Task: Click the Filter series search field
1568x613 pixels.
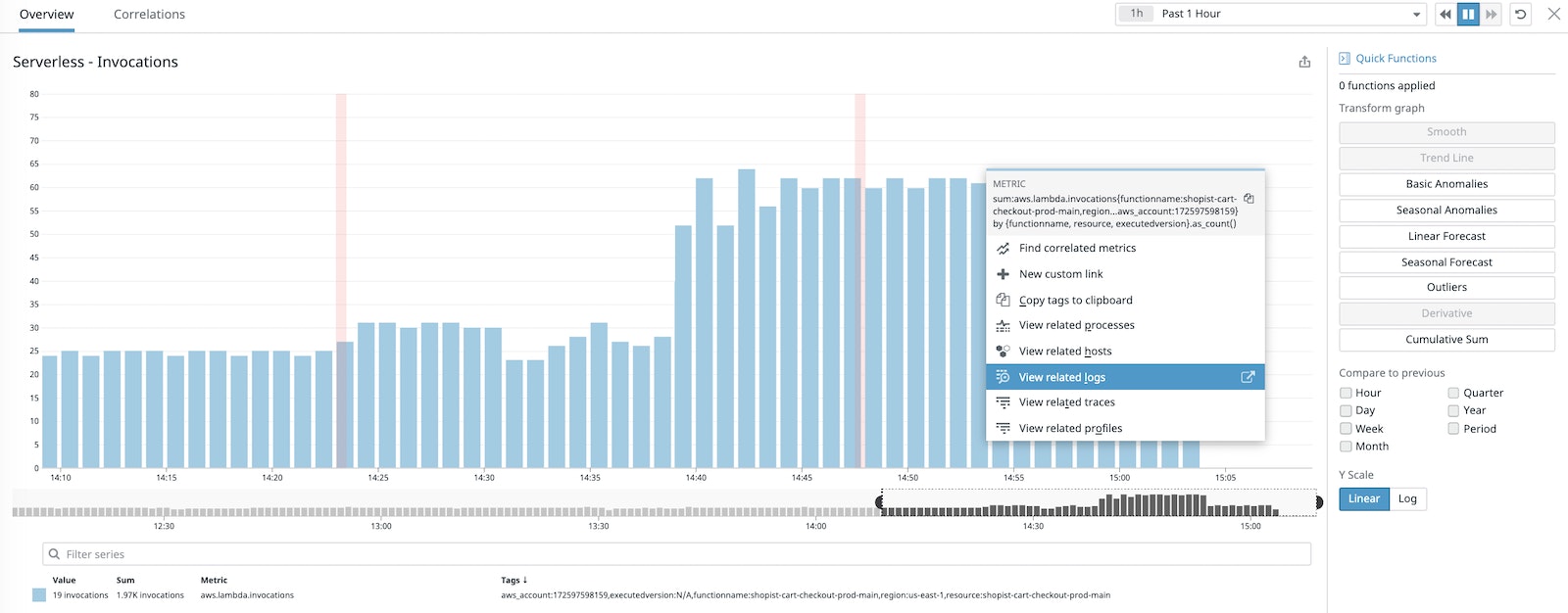Action: pos(676,554)
